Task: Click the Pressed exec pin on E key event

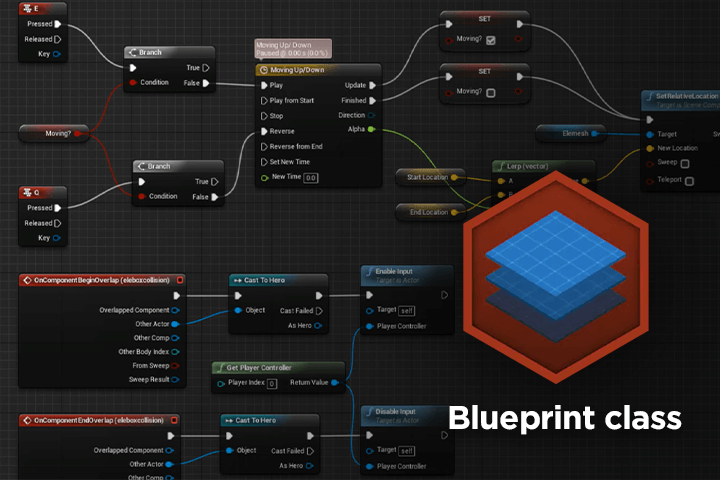Action: pyautogui.click(x=58, y=24)
